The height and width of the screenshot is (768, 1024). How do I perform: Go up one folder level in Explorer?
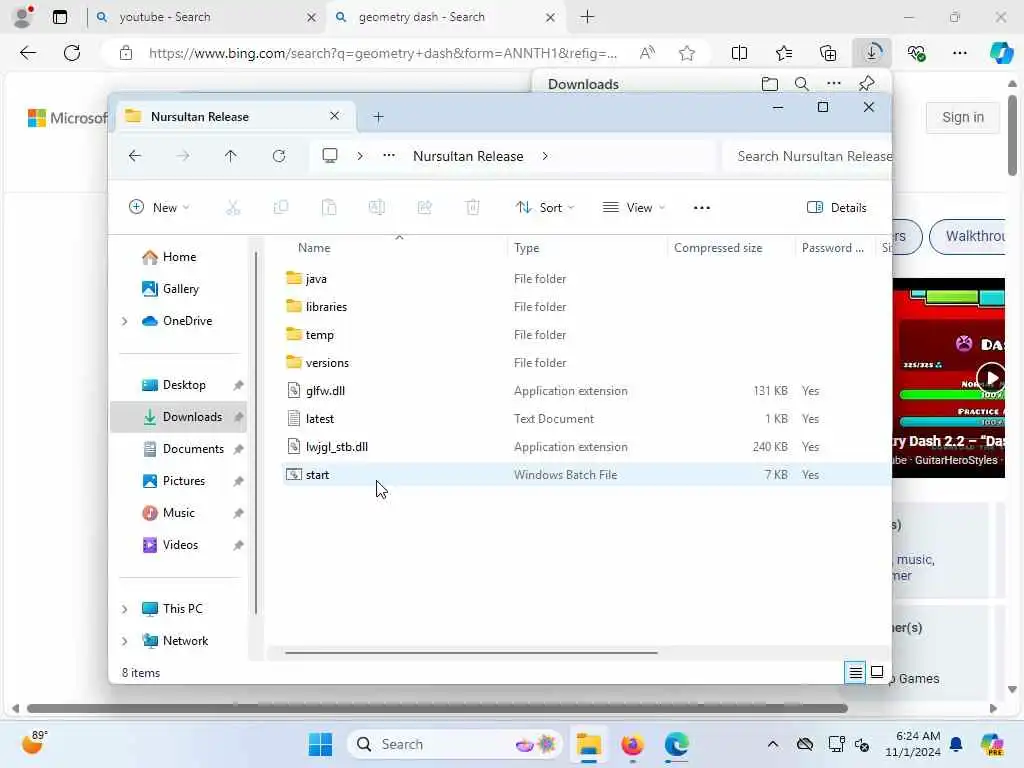click(231, 156)
